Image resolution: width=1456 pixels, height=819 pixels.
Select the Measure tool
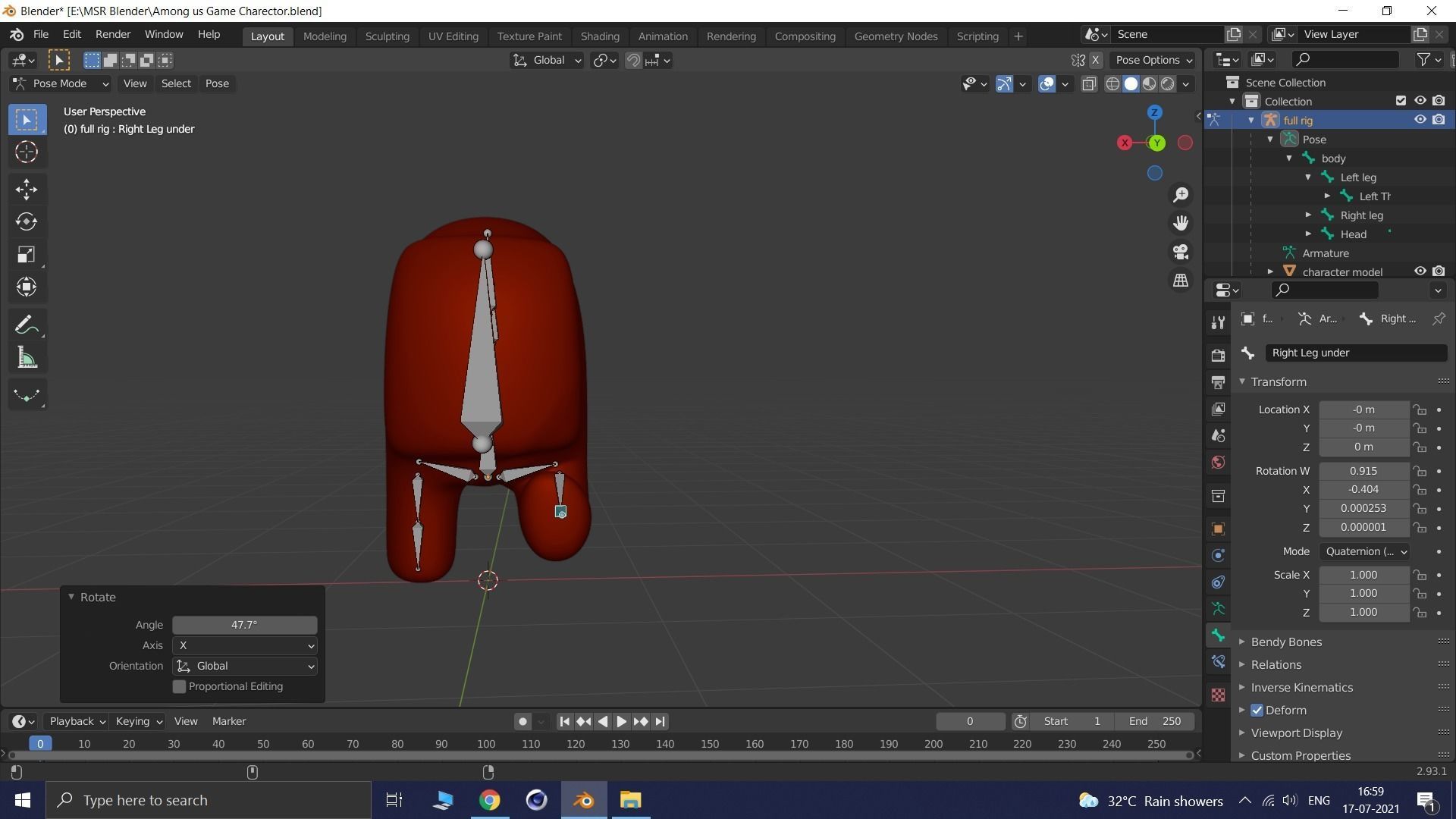[x=27, y=358]
